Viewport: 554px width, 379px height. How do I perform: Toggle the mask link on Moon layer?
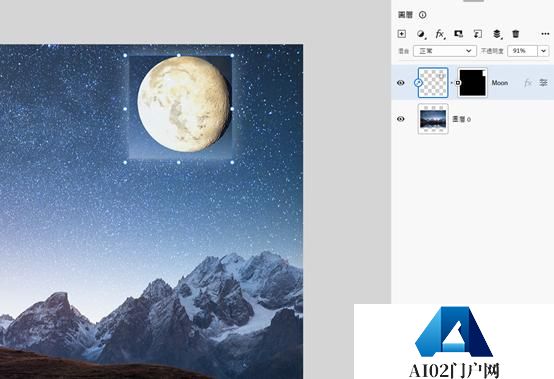tap(458, 83)
